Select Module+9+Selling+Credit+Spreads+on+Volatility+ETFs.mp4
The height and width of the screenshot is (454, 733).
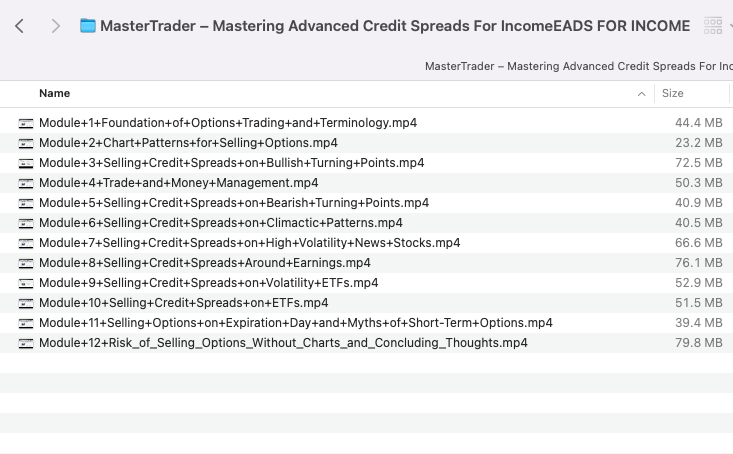208,283
